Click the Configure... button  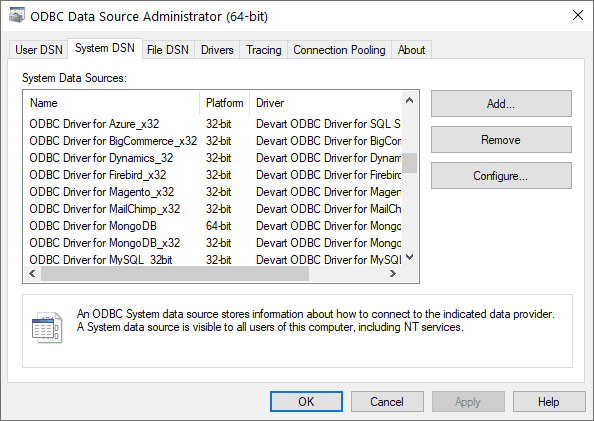point(501,175)
